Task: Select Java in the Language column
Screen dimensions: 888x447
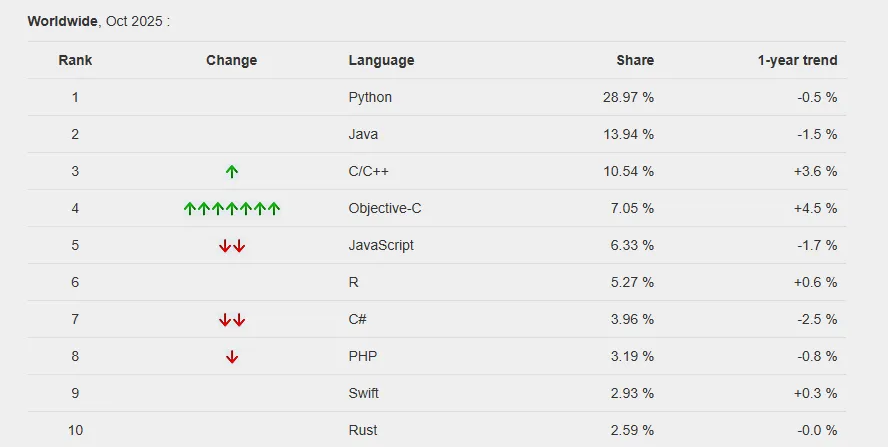Action: (x=363, y=134)
